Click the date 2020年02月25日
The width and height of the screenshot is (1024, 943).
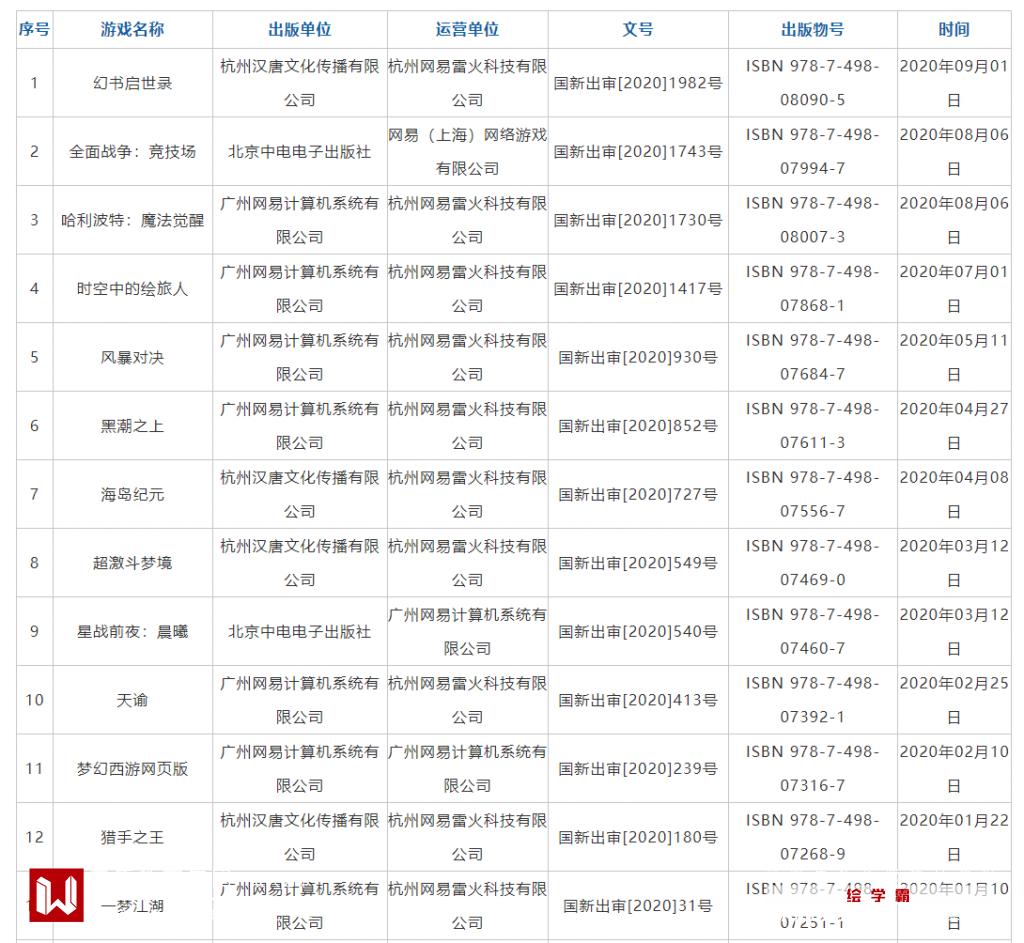(x=953, y=700)
